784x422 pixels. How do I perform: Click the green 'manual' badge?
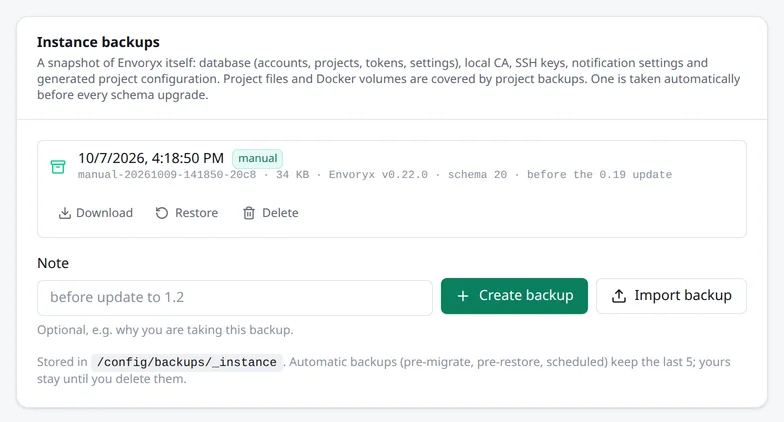258,158
